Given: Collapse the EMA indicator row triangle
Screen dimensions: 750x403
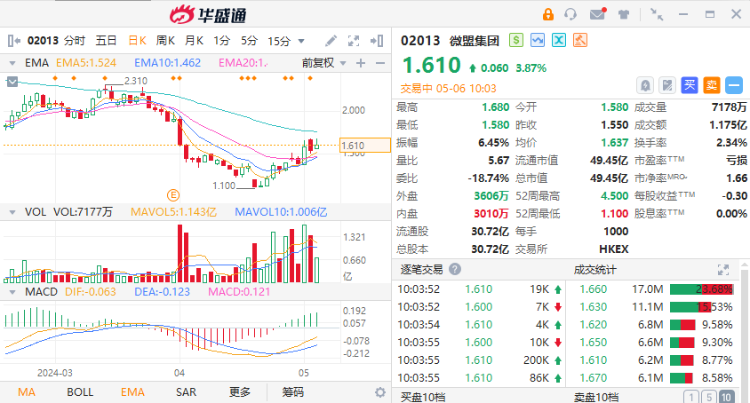Looking at the screenshot, I should (12, 63).
